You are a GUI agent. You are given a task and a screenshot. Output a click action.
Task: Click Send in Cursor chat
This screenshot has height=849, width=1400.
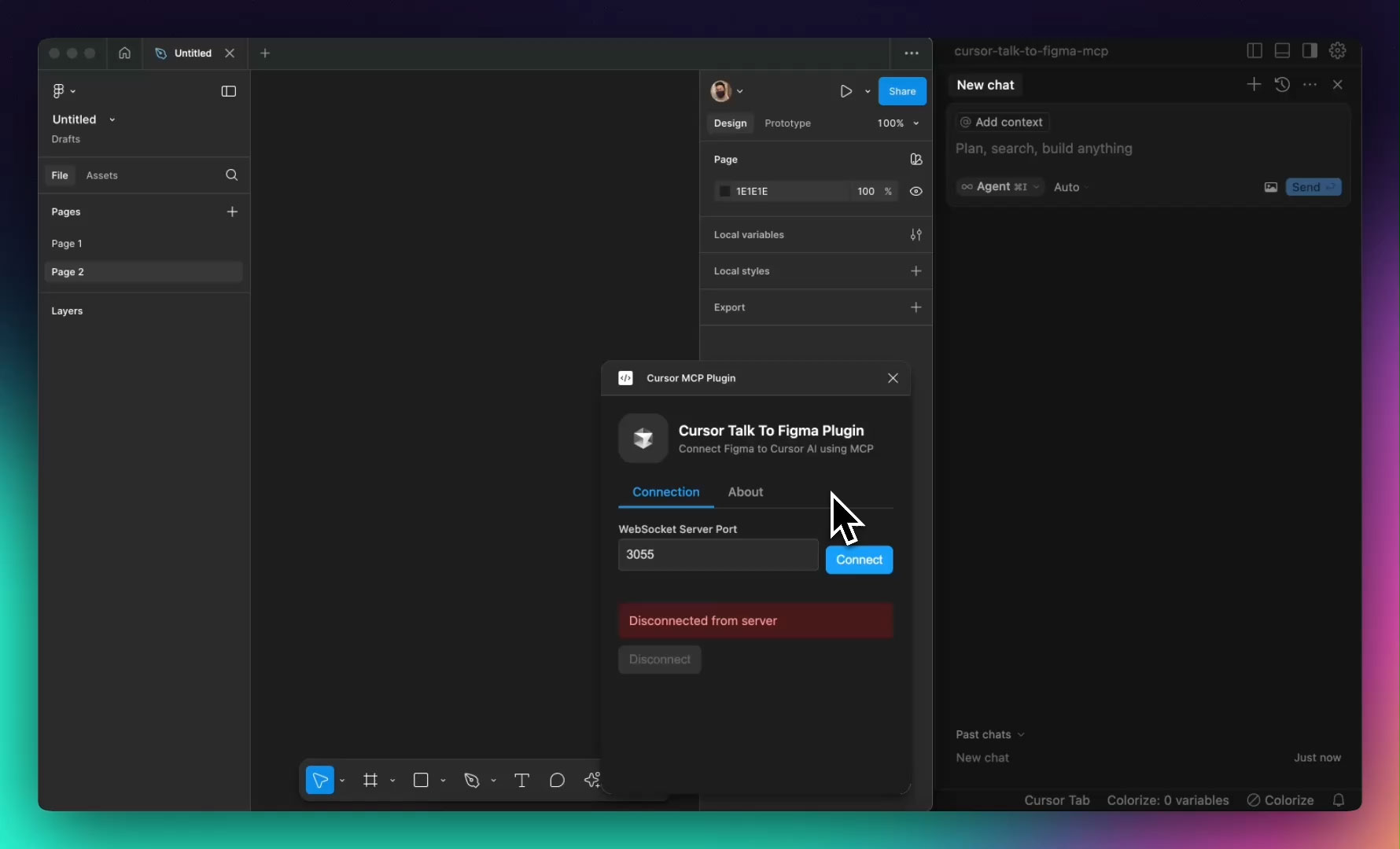coord(1313,187)
